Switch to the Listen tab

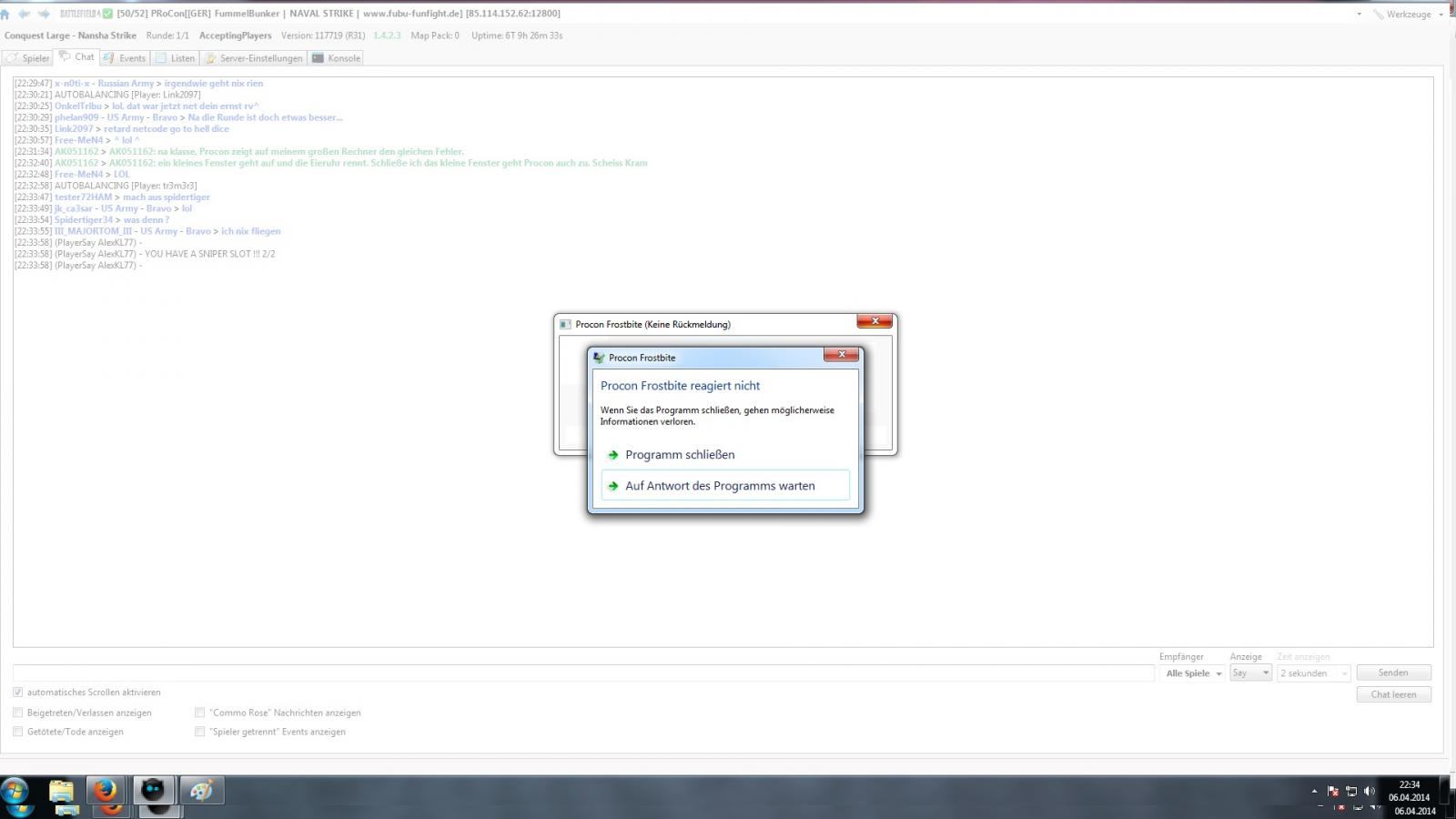pos(175,58)
